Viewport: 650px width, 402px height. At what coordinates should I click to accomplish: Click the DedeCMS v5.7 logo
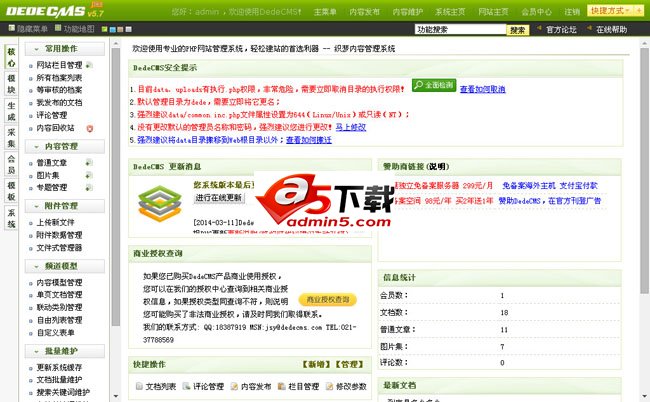[x=54, y=10]
